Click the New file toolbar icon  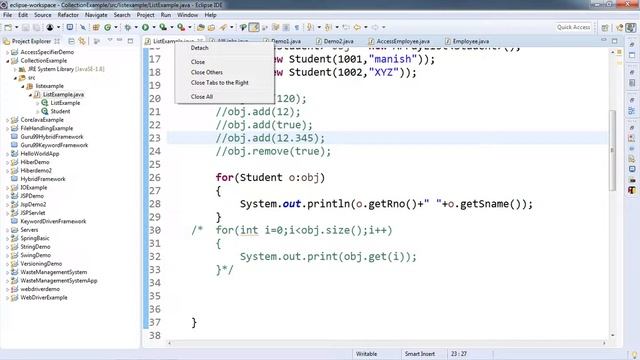tap(8, 27)
